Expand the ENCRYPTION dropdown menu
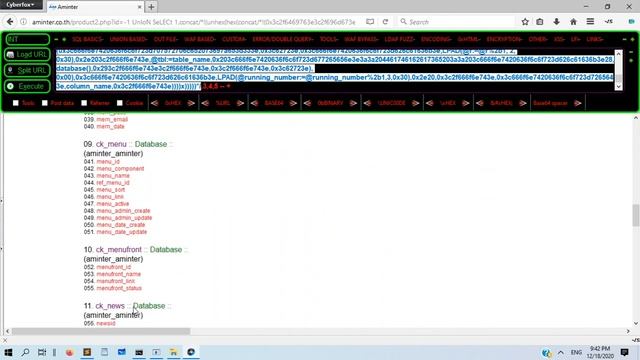The image size is (640, 360). coord(504,39)
